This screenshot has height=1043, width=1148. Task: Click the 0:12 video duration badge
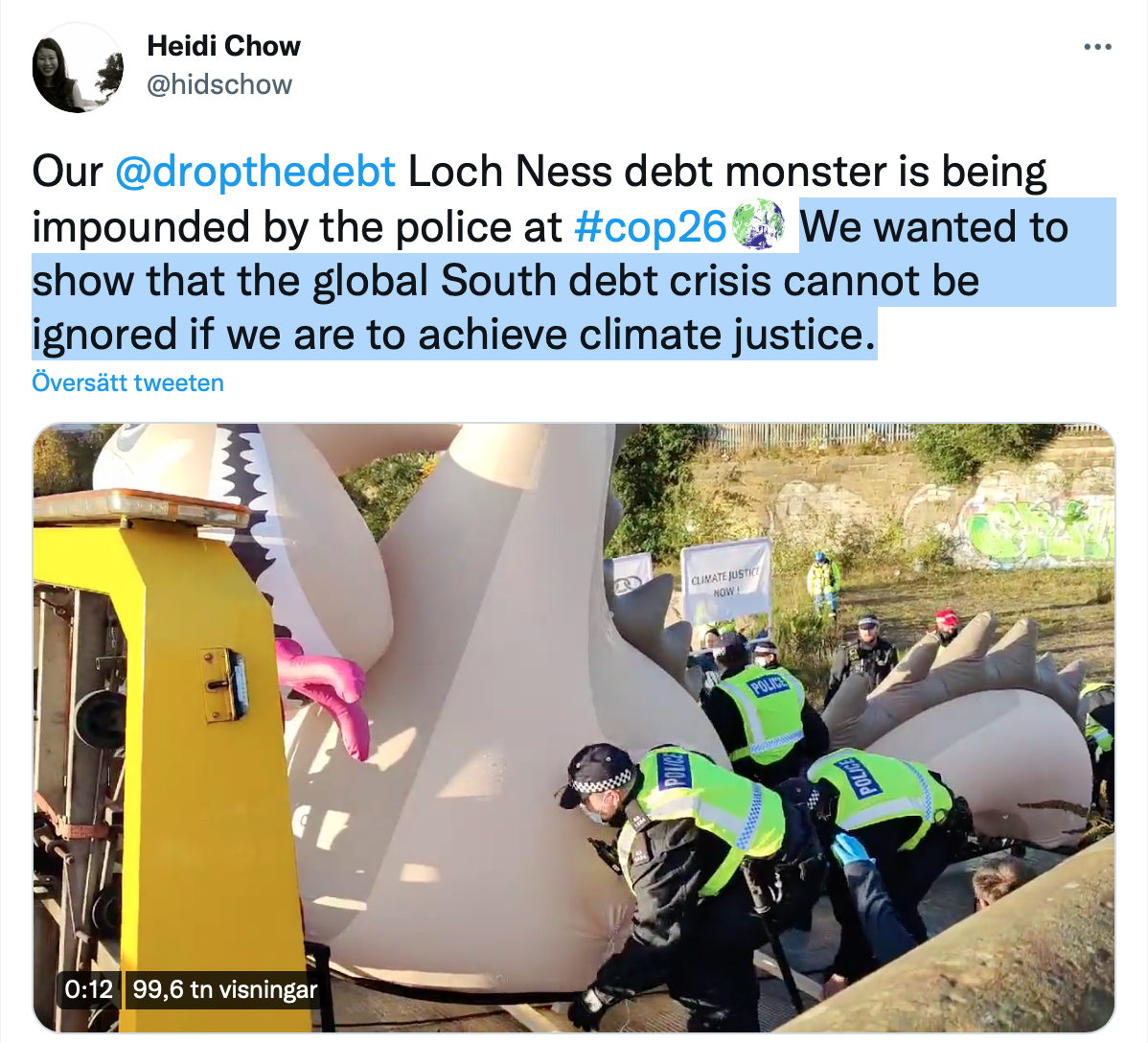tap(88, 989)
